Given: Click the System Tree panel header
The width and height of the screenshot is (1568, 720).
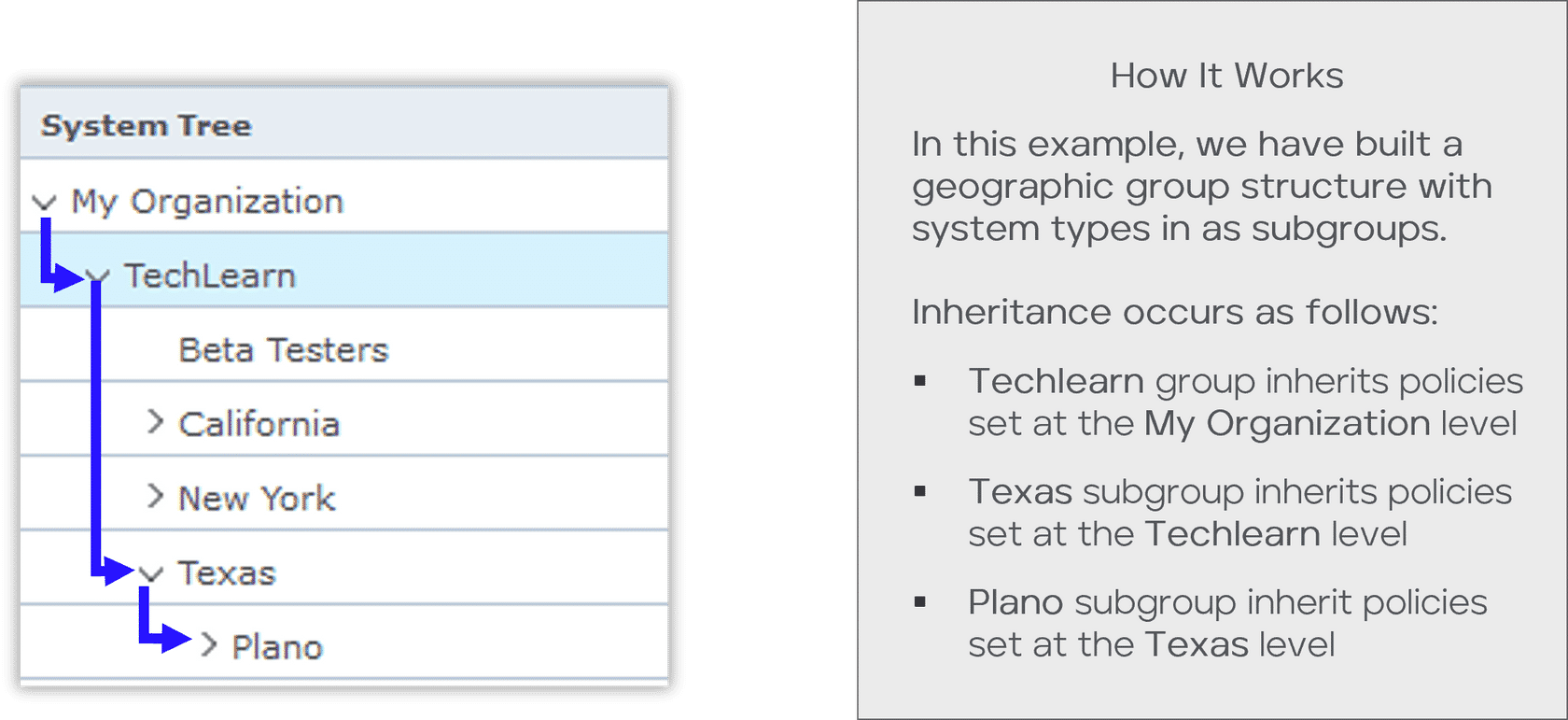Looking at the screenshot, I should click(147, 125).
